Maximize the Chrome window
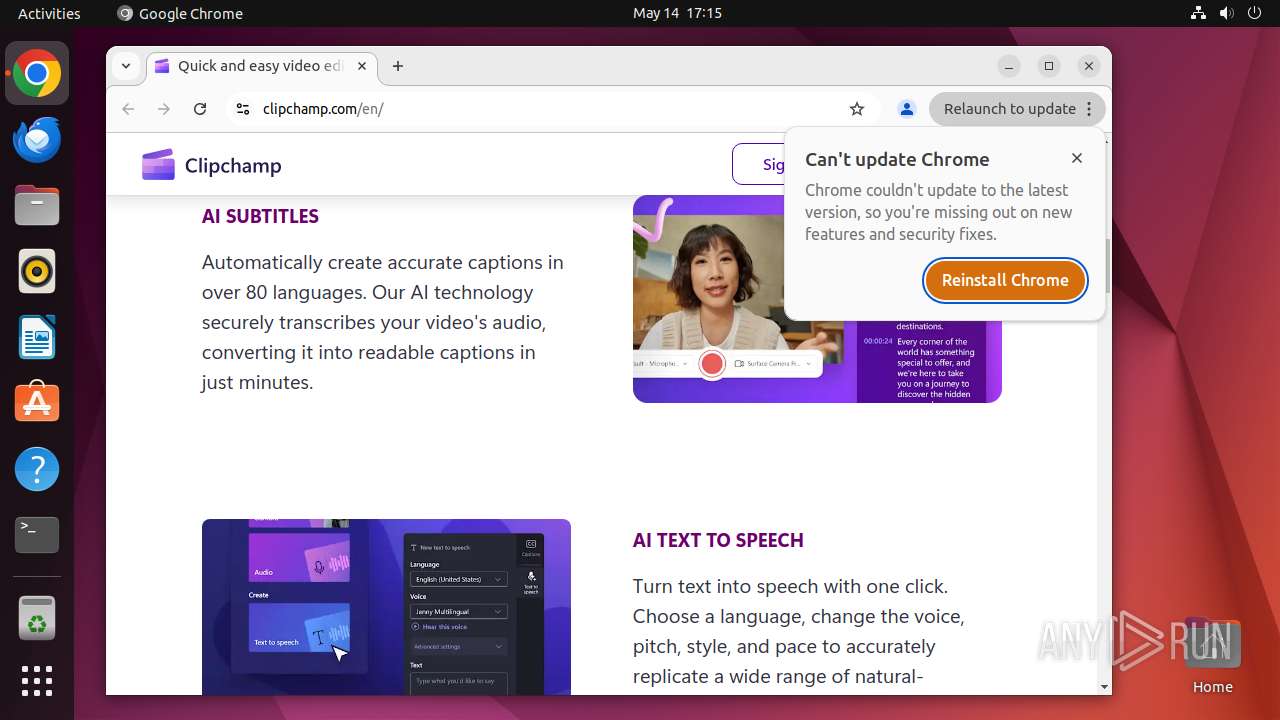Viewport: 1280px width, 720px height. (1049, 66)
